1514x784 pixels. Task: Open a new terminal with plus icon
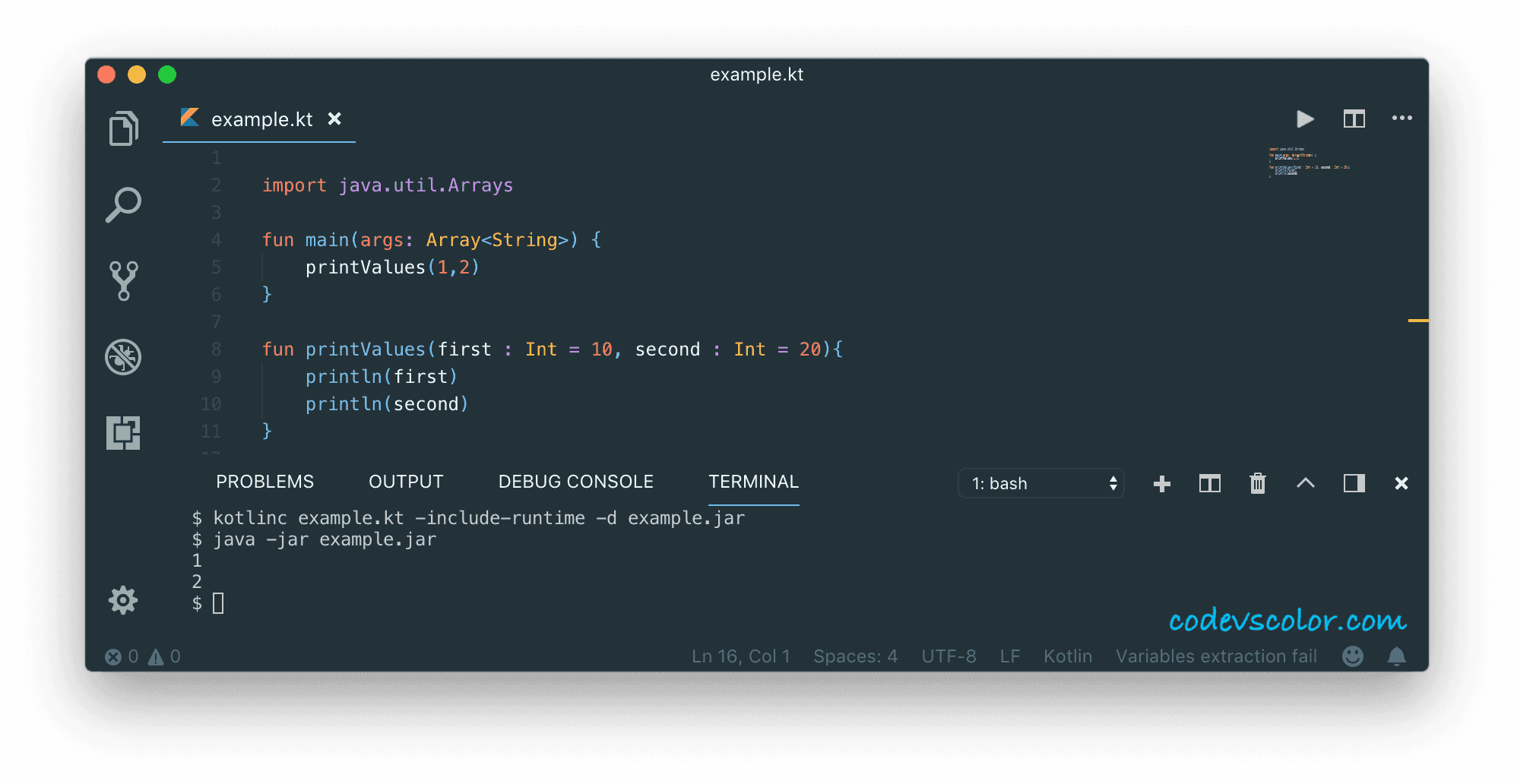pos(1161,483)
